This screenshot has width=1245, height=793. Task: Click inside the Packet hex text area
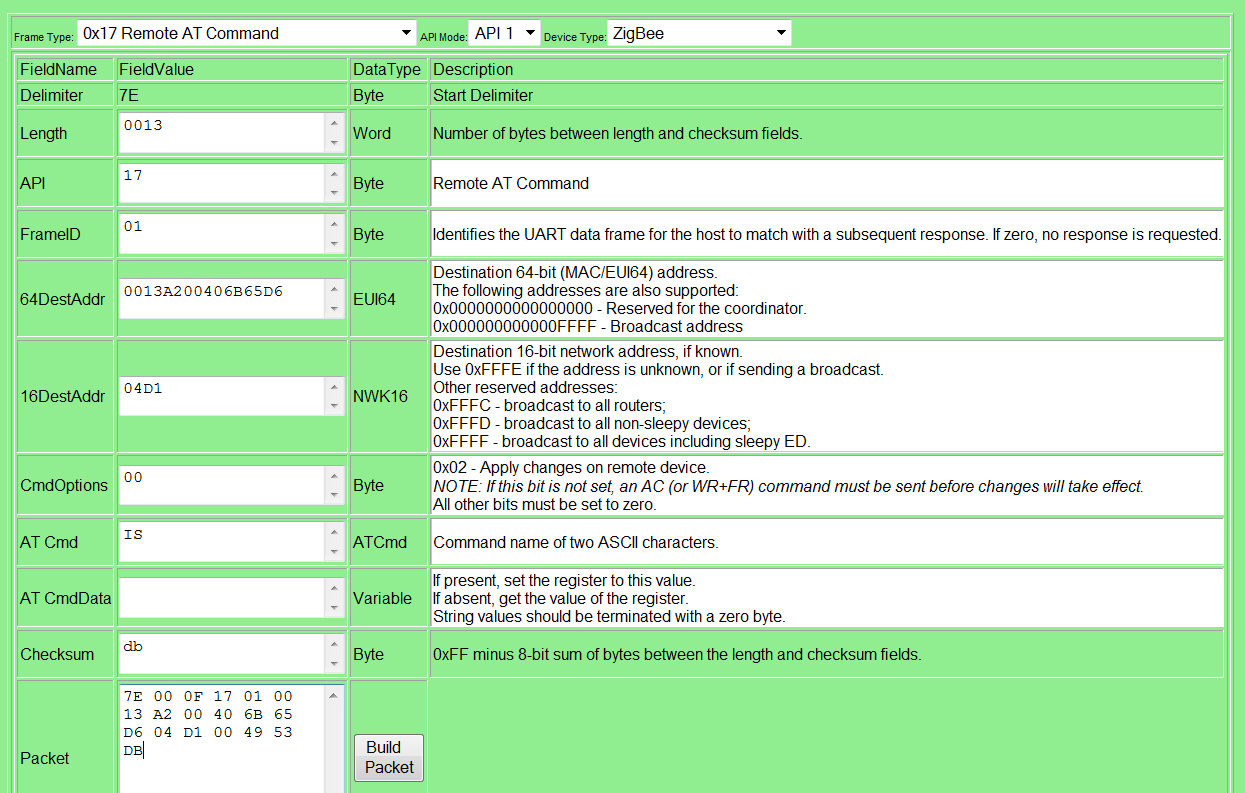220,740
